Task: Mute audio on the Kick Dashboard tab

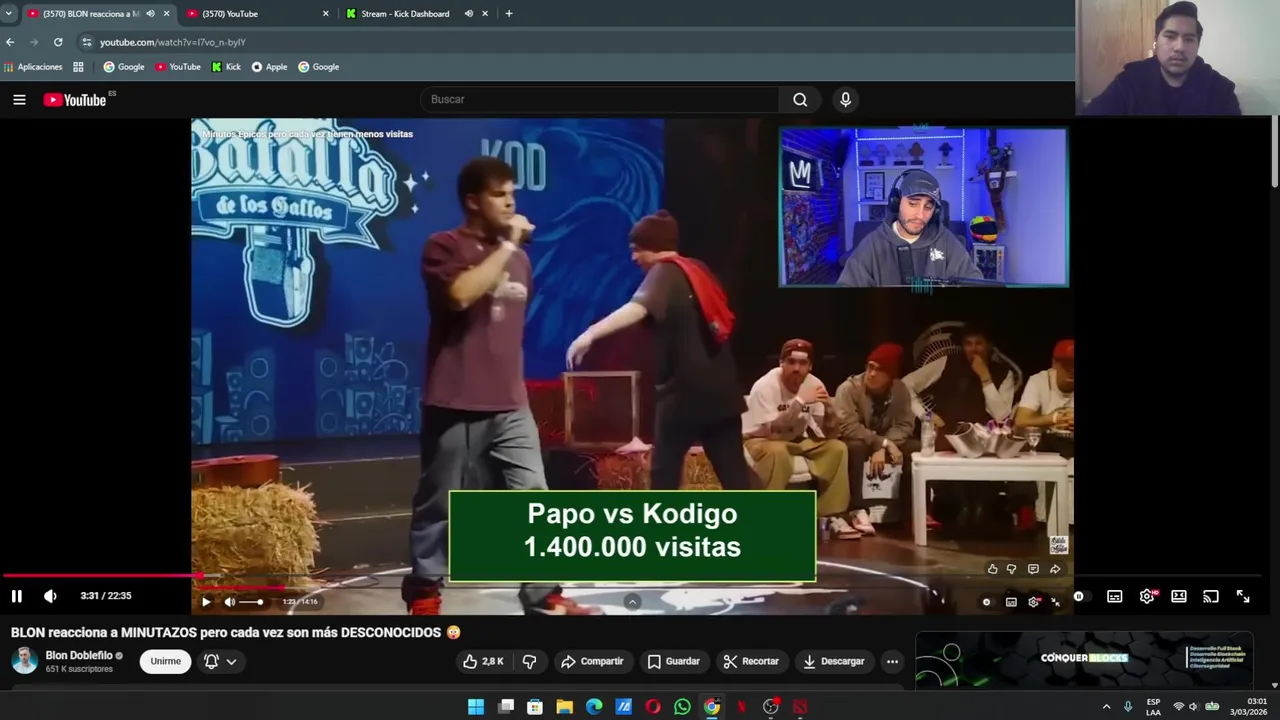Action: coord(469,14)
